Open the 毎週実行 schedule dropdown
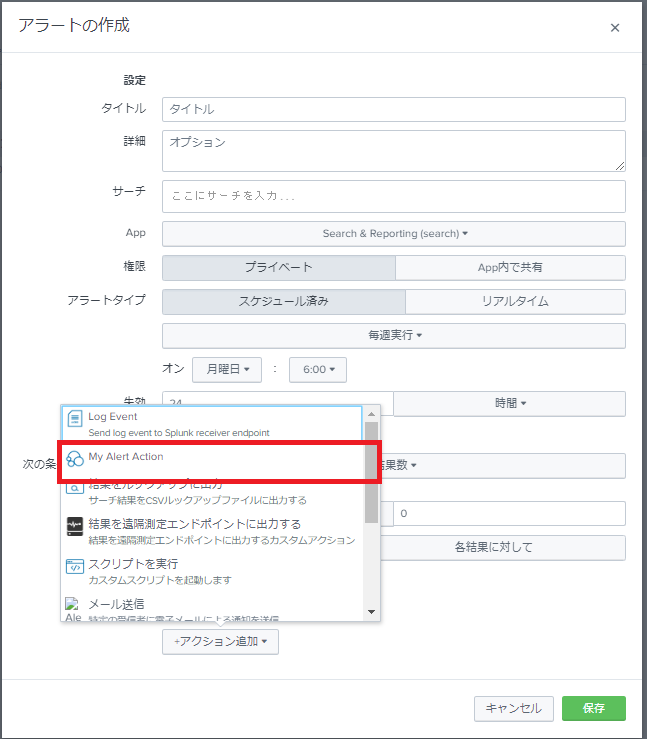Screen dimensions: 647x739 (394, 336)
